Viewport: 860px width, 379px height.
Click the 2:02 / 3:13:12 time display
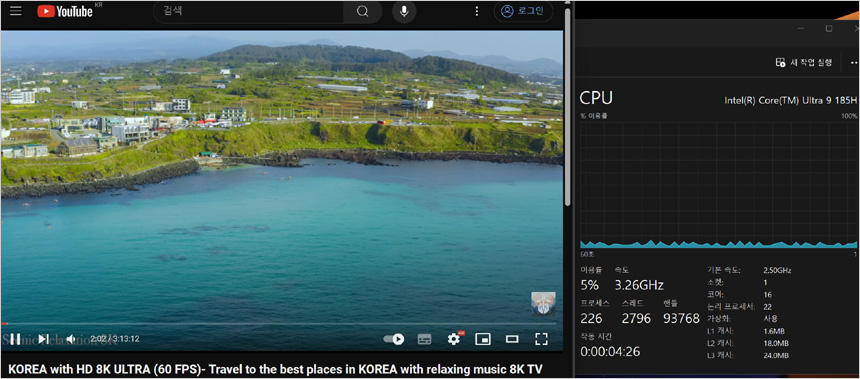coord(115,339)
